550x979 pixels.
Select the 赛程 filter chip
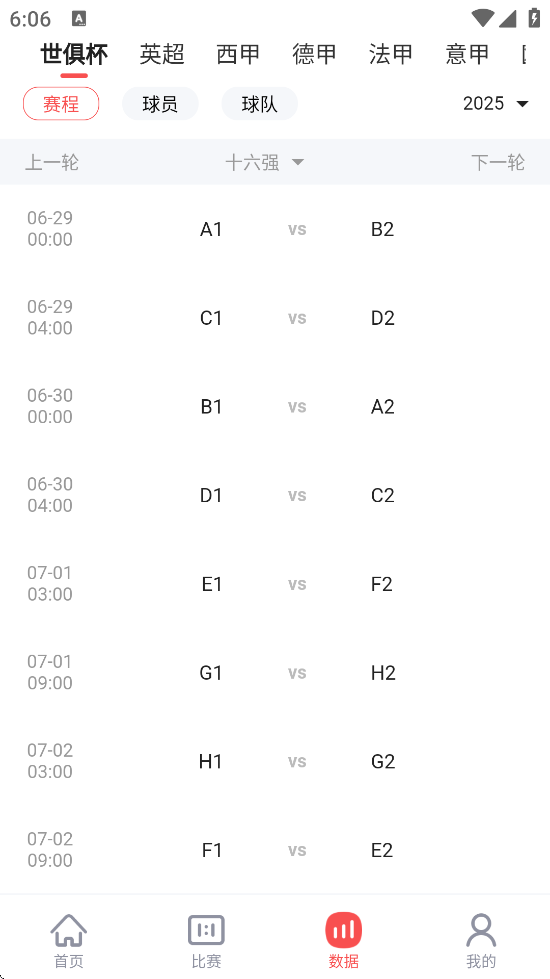click(x=61, y=104)
